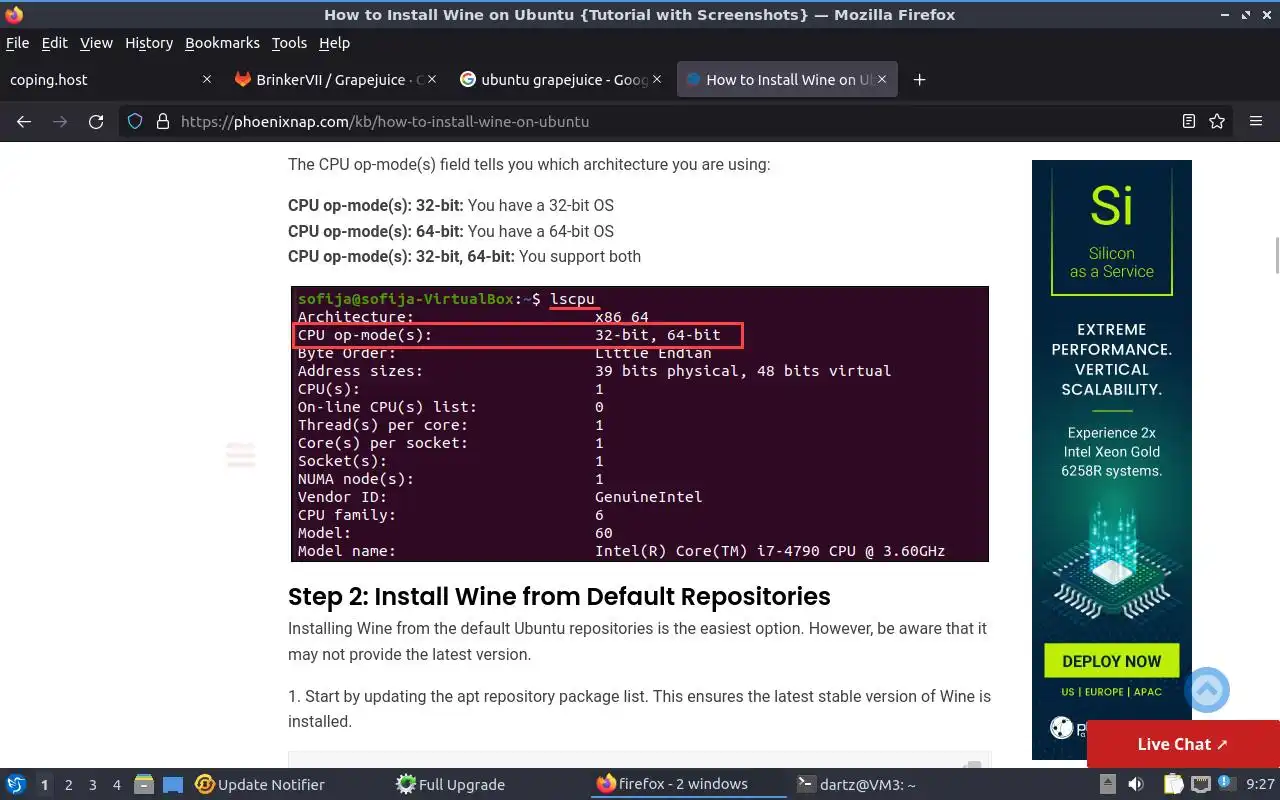Close the ubuntu grapejuice Google tab
The width and height of the screenshot is (1280, 800).
pyautogui.click(x=657, y=79)
